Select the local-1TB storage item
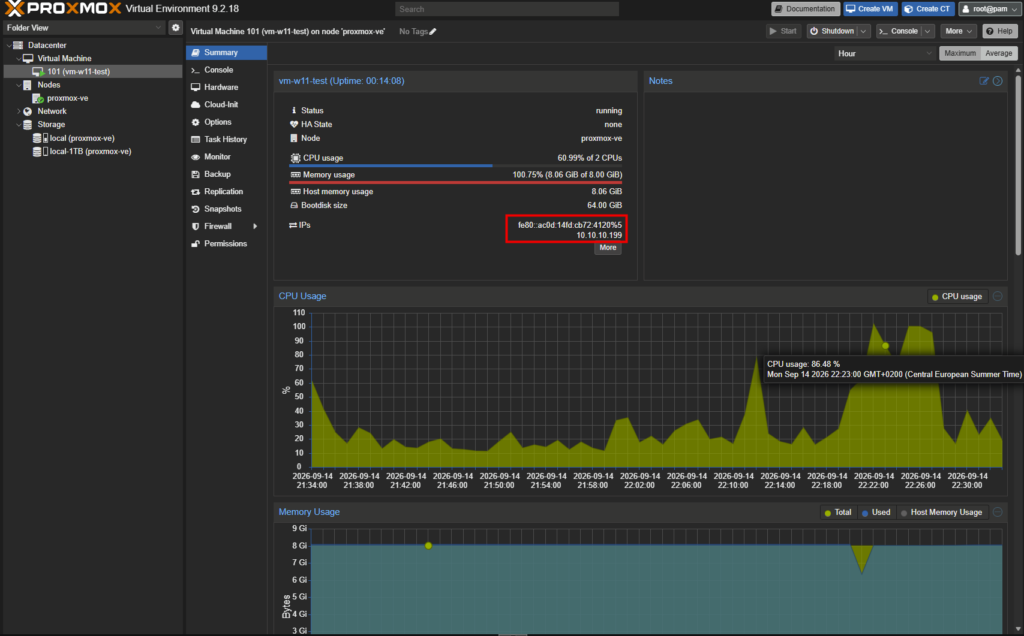 coord(90,151)
